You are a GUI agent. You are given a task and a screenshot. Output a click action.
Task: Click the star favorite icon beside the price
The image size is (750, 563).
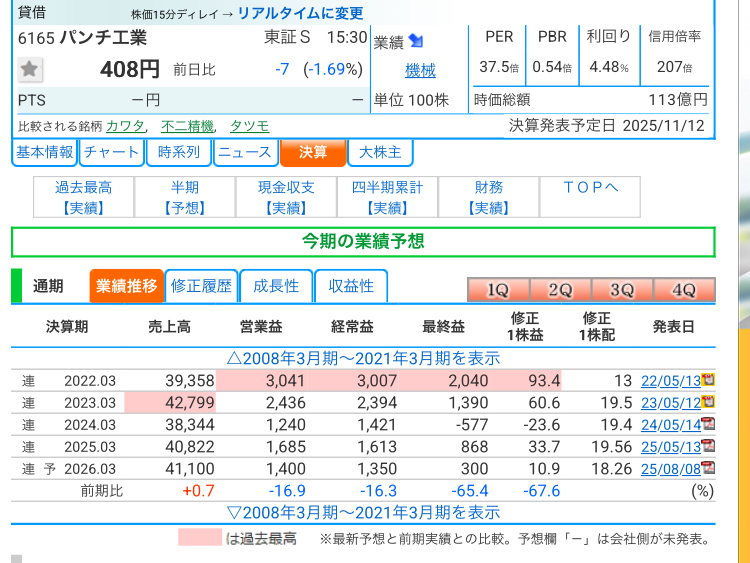[31, 69]
